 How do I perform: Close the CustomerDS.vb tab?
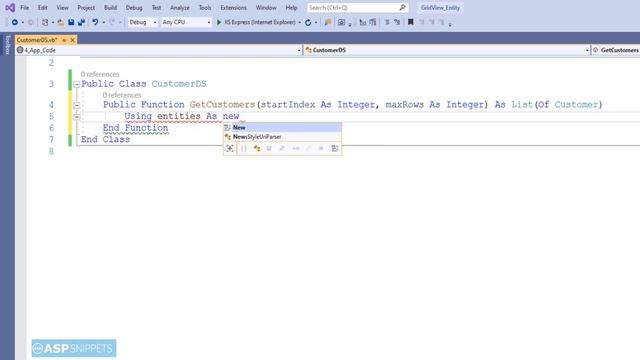coord(73,40)
